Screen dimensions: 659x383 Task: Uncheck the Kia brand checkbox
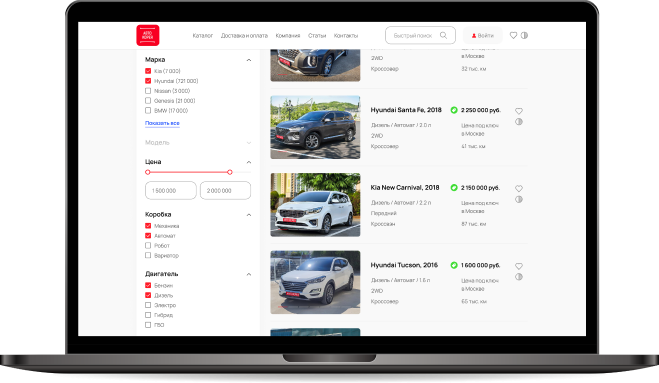pyautogui.click(x=148, y=71)
